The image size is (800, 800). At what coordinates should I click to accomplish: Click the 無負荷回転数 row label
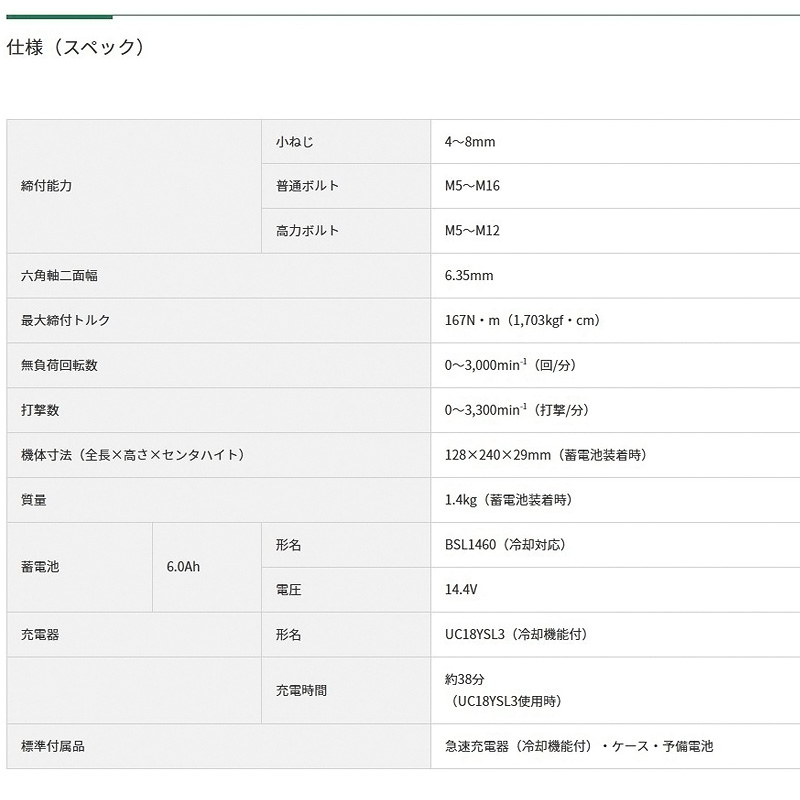point(59,365)
